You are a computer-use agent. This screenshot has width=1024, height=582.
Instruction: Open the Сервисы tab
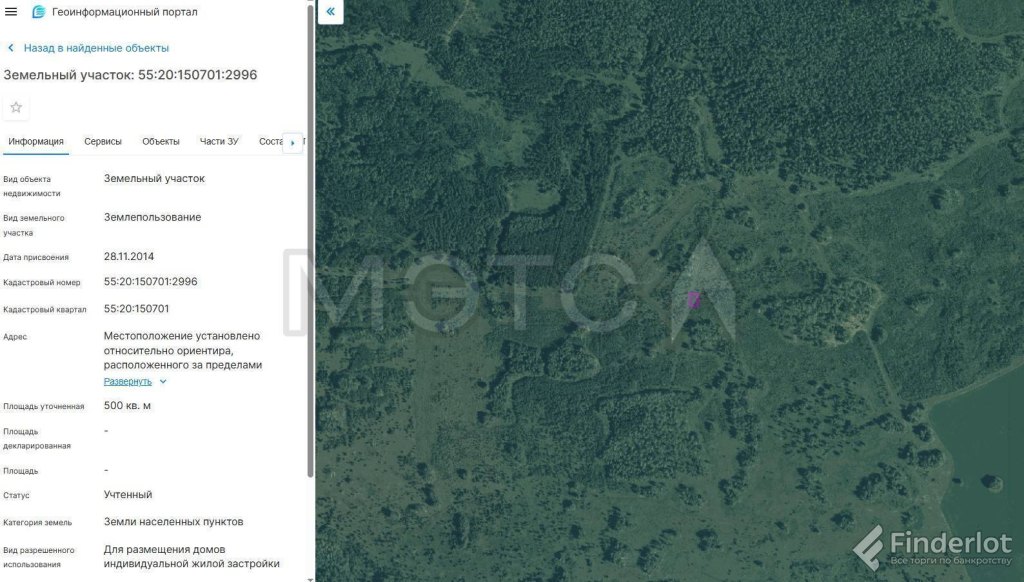tap(103, 142)
